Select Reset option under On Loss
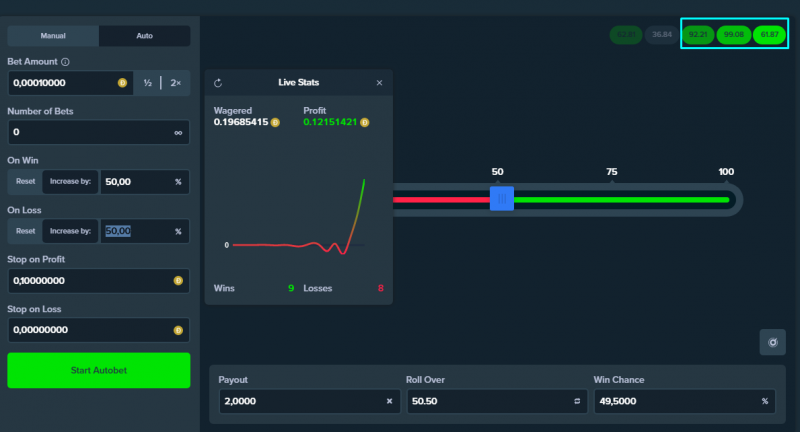Screen dimensions: 800x432 [x=25, y=231]
